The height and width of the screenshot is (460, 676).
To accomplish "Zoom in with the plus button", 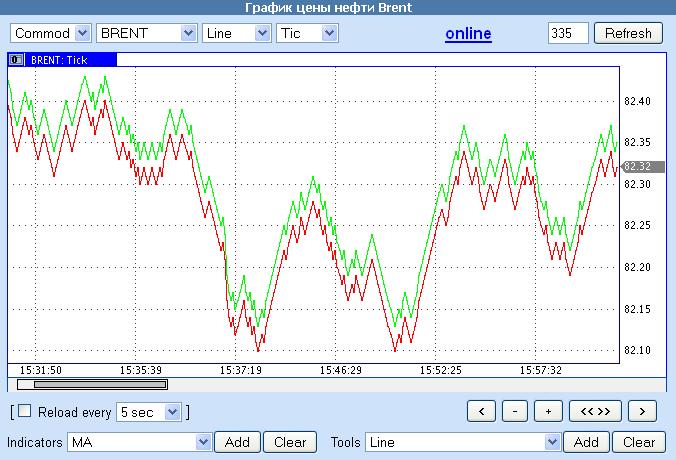I will click(x=548, y=411).
